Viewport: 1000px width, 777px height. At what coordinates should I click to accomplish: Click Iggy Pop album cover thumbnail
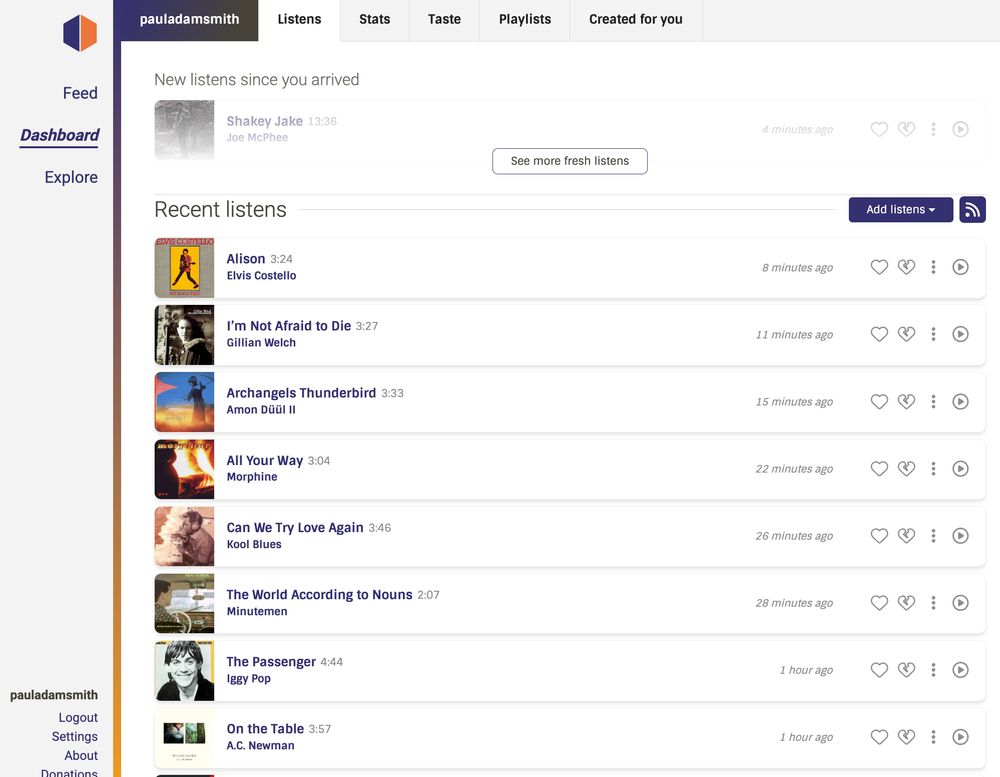pyautogui.click(x=184, y=670)
